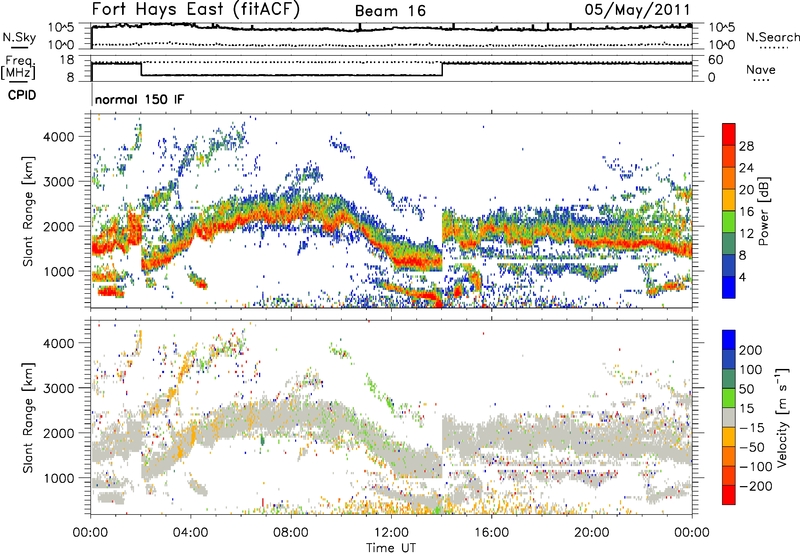
Task: Click the "CPID" row label
Action: coord(22,95)
